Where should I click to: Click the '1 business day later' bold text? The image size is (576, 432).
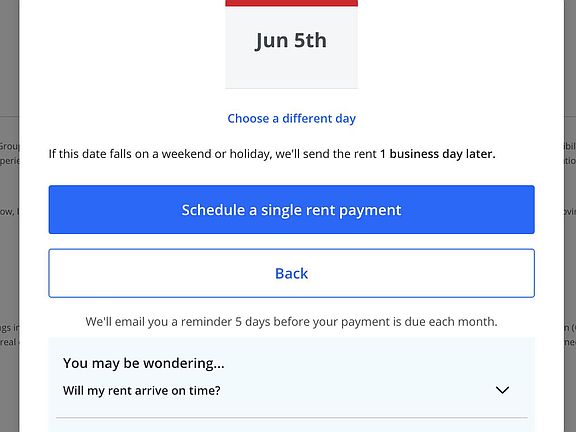pyautogui.click(x=438, y=154)
